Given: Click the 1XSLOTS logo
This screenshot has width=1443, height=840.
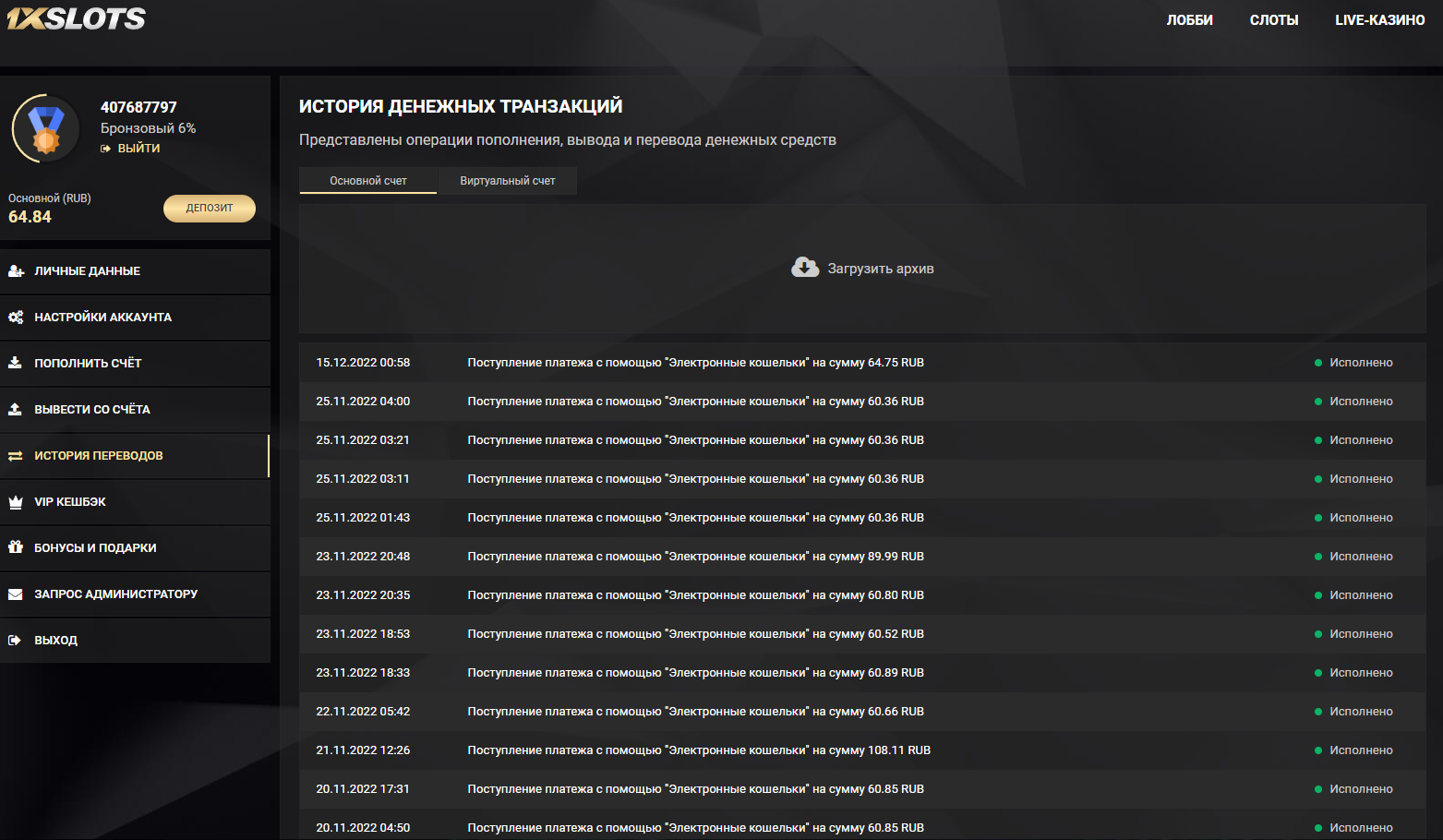Looking at the screenshot, I should (76, 18).
